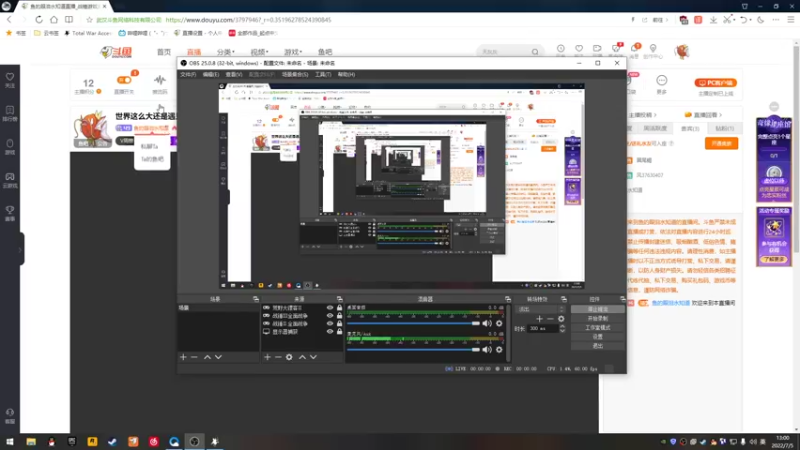Expand the 游戏 dropdown in Douyu nav
The height and width of the screenshot is (450, 800).
click(293, 52)
